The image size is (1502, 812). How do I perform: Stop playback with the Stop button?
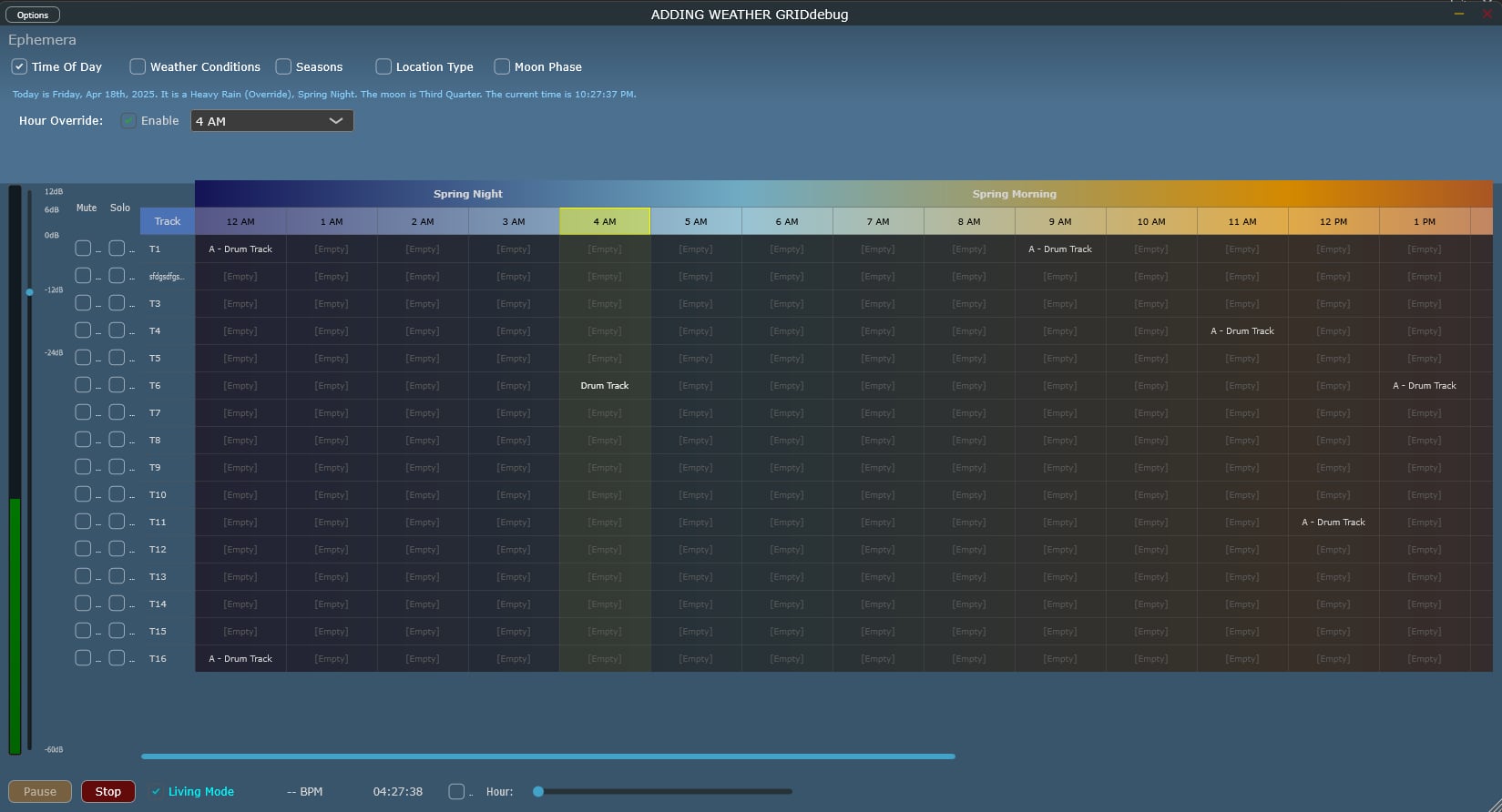click(x=108, y=791)
